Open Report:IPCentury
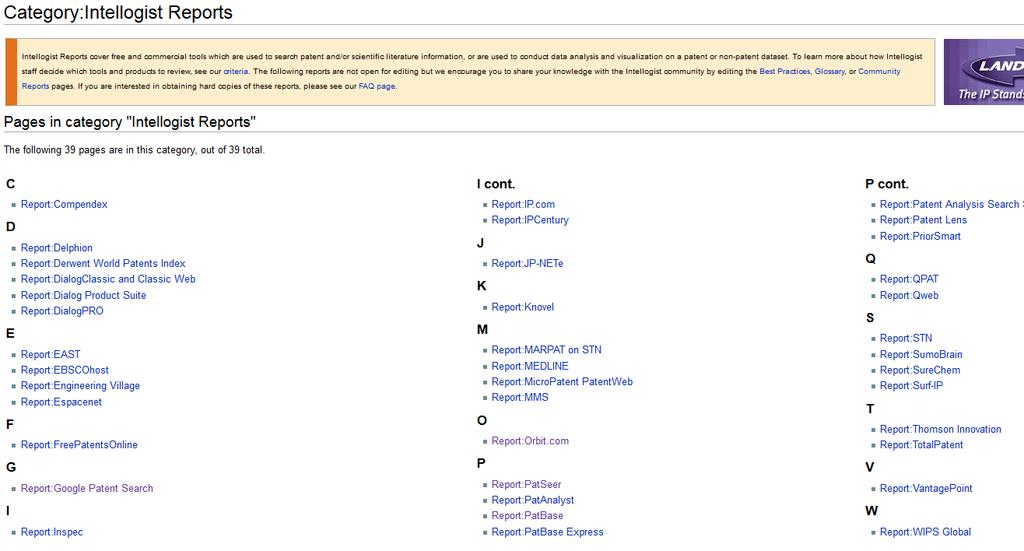This screenshot has width=1024, height=551. [530, 220]
